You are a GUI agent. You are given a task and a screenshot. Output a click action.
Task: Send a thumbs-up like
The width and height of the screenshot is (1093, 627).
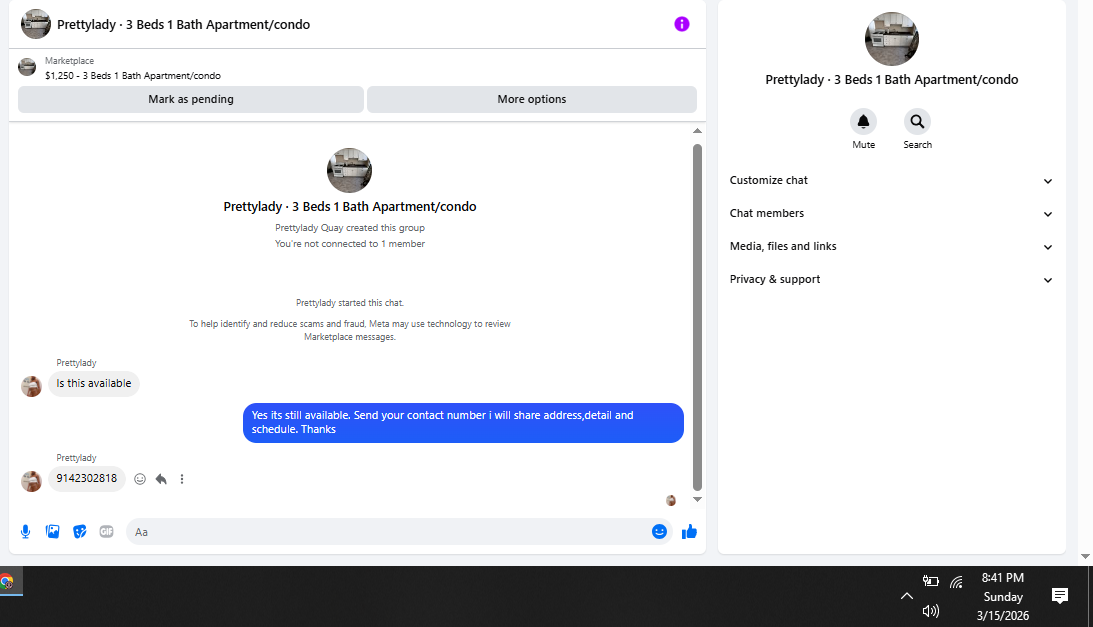click(x=689, y=531)
